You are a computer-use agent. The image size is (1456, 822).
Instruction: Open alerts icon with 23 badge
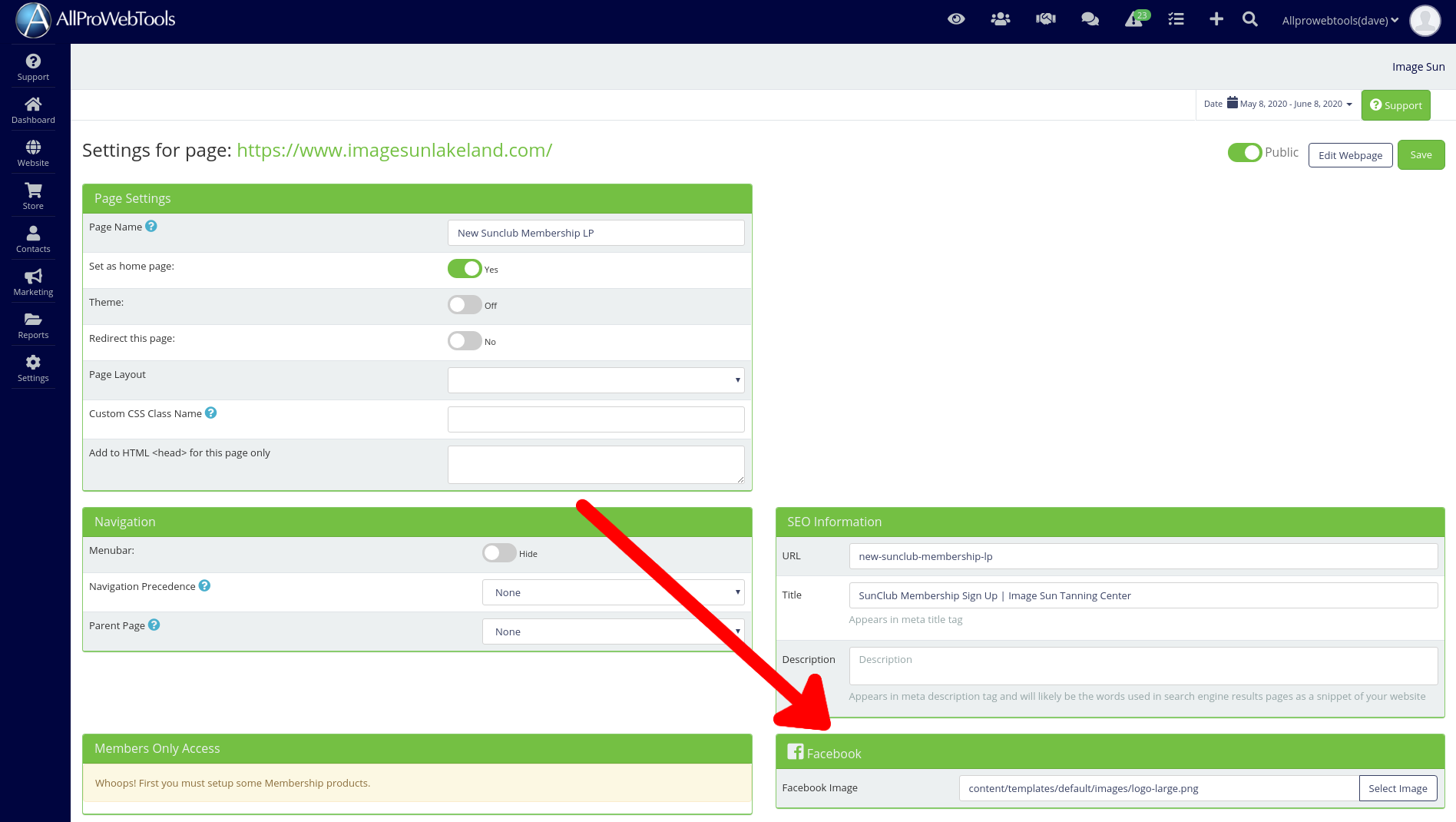pyautogui.click(x=1136, y=18)
